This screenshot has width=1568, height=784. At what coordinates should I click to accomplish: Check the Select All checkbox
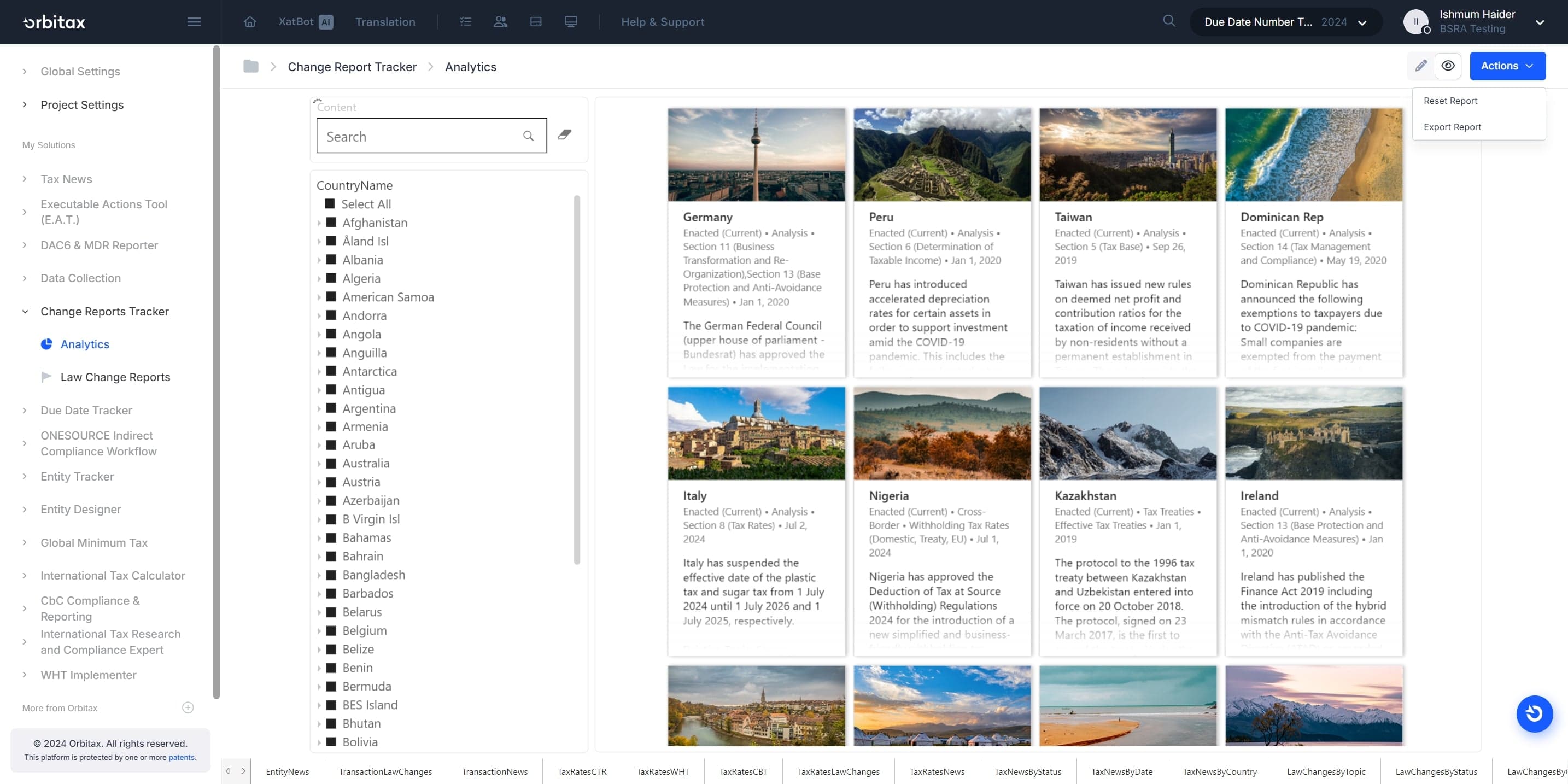point(330,203)
